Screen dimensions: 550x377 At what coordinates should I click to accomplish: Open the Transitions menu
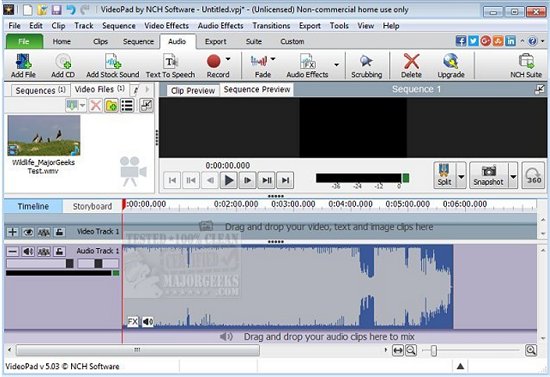click(x=271, y=26)
